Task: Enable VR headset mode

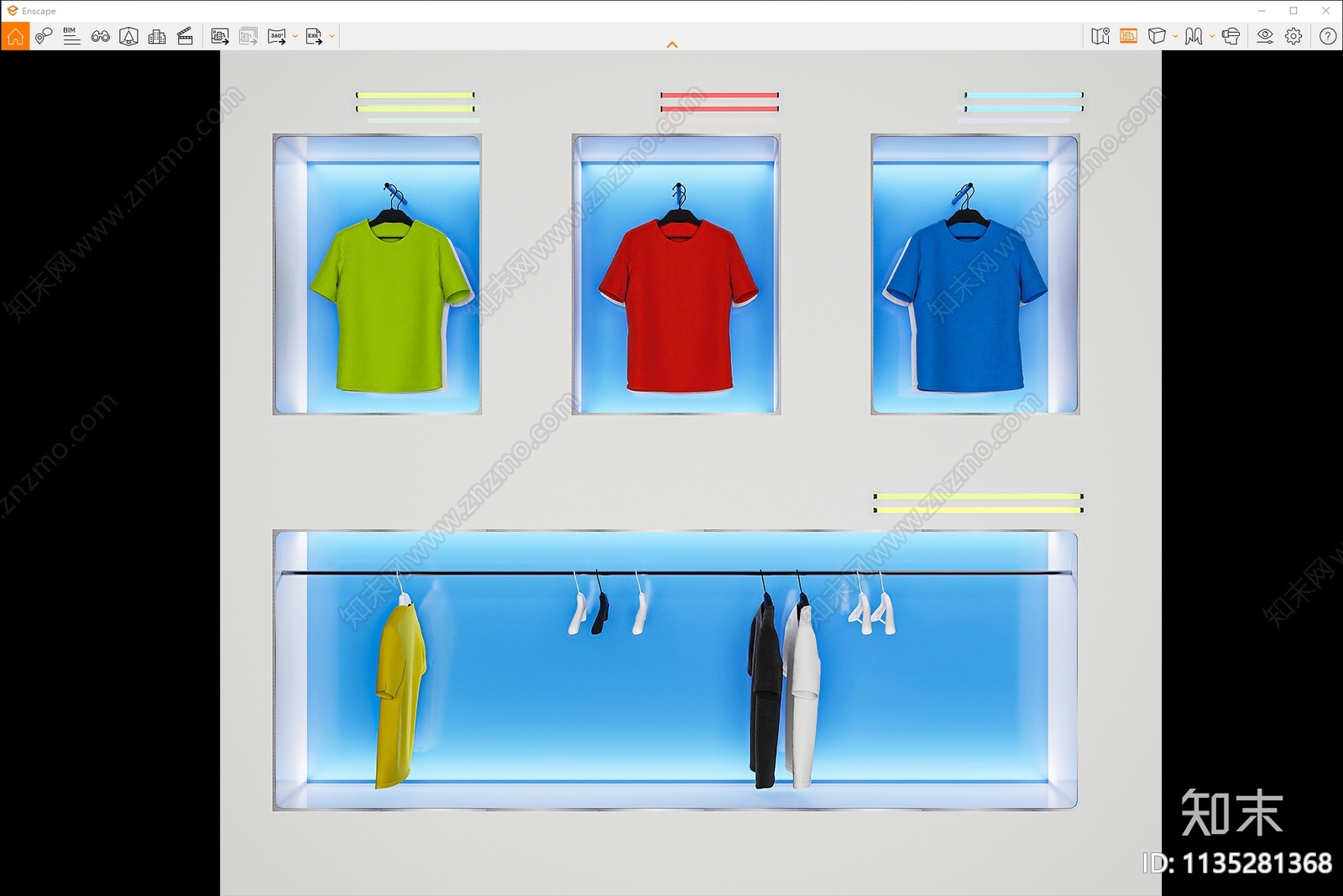Action: [1231, 36]
